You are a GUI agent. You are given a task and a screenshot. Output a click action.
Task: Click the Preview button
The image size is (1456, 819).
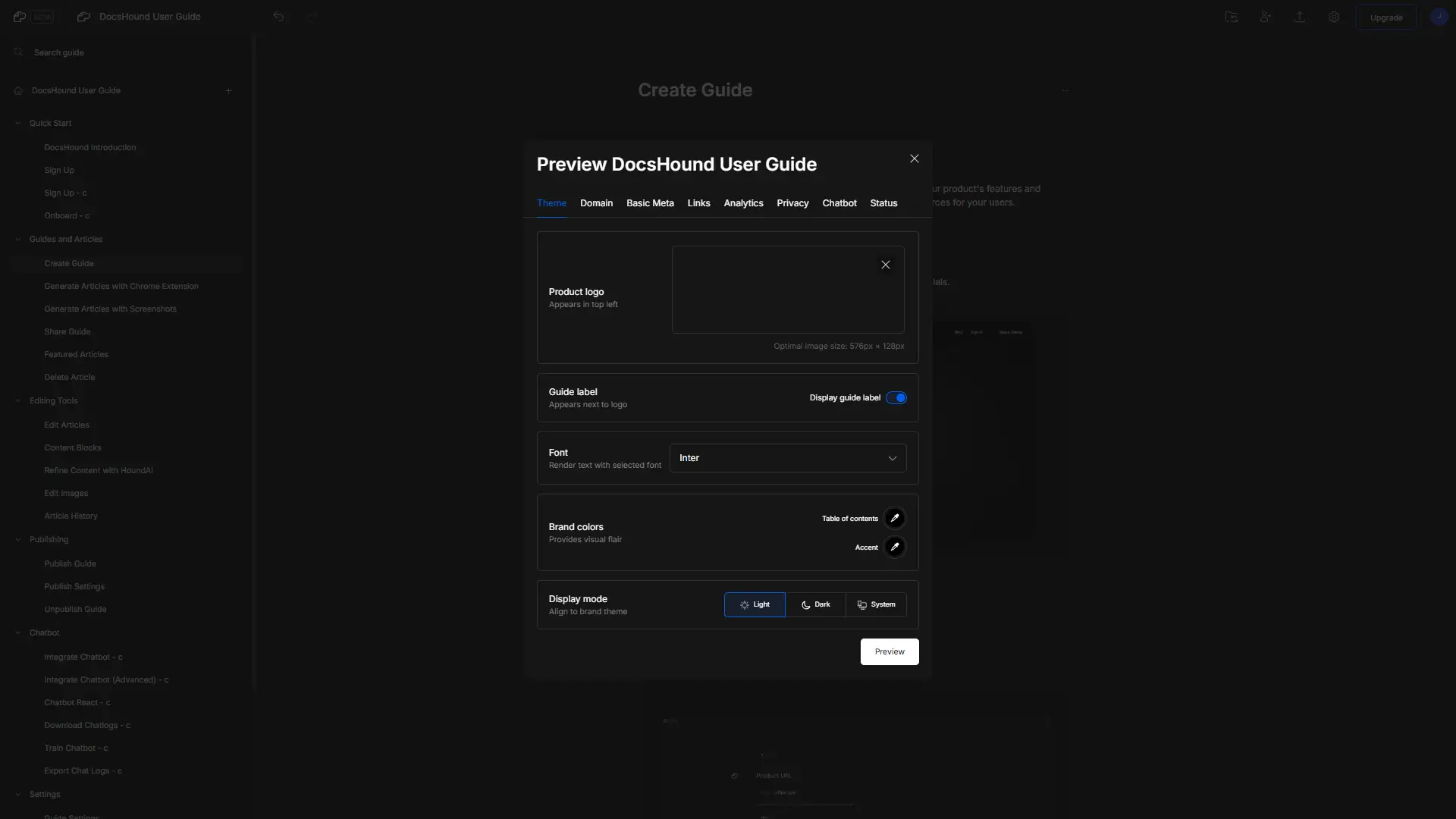click(x=890, y=652)
